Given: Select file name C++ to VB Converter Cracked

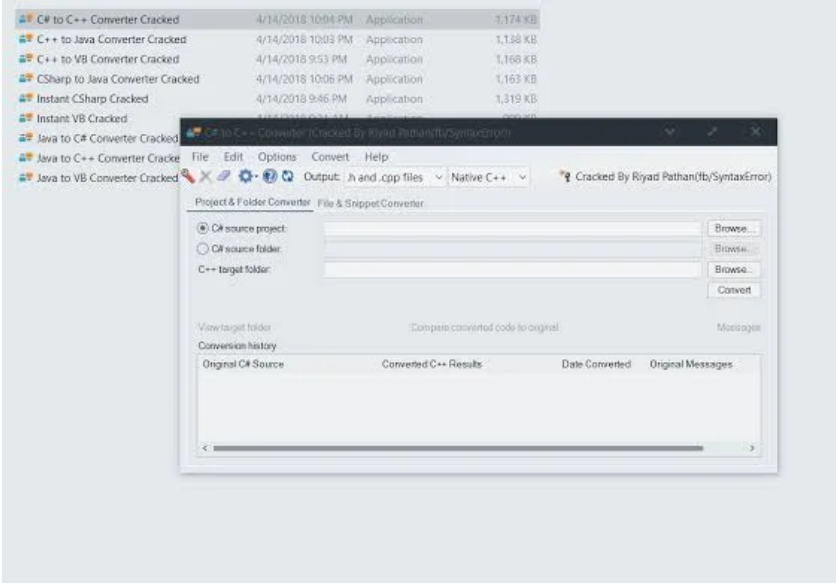Looking at the screenshot, I should coord(108,59).
